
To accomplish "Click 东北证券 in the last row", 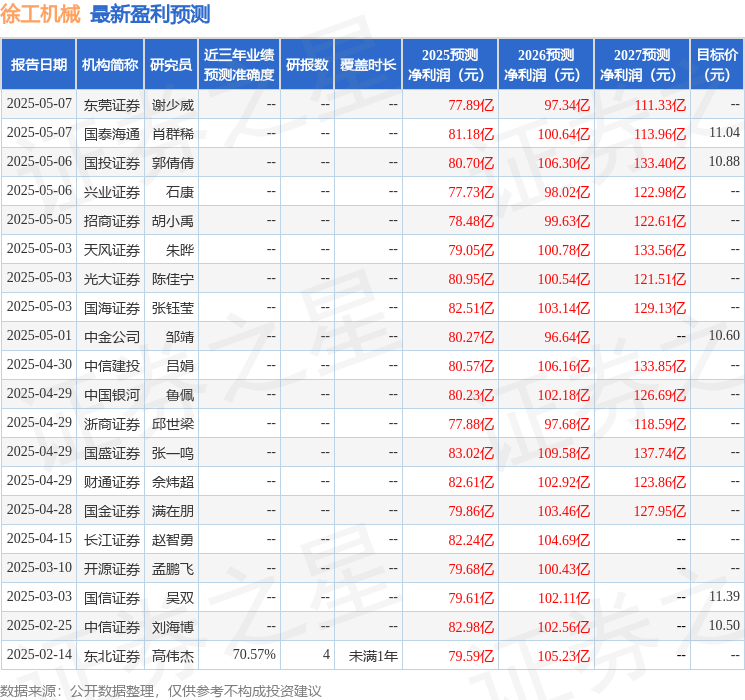I will [x=111, y=655].
